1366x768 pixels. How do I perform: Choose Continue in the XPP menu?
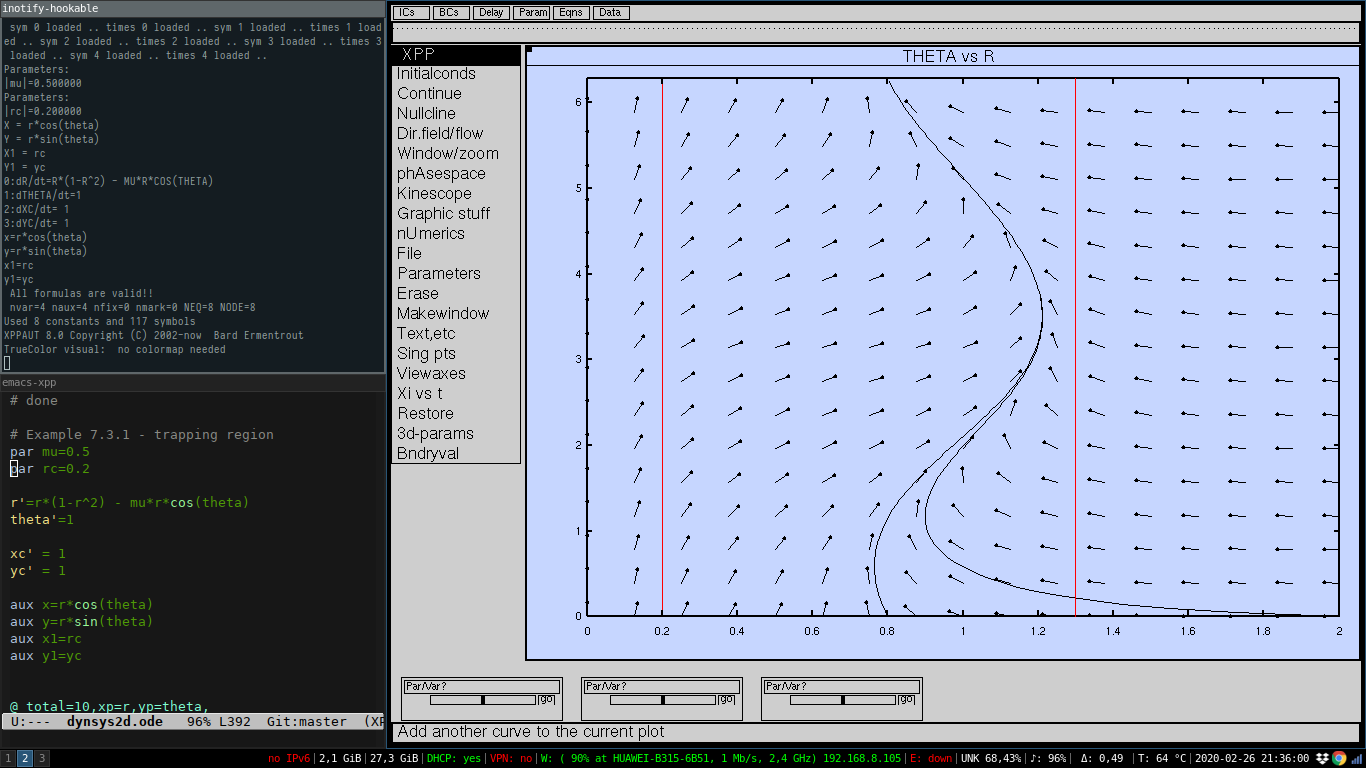456,94
